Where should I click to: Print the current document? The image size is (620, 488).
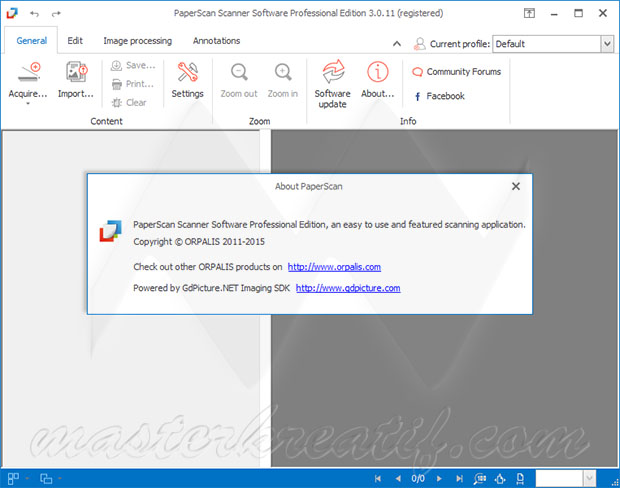tap(133, 84)
